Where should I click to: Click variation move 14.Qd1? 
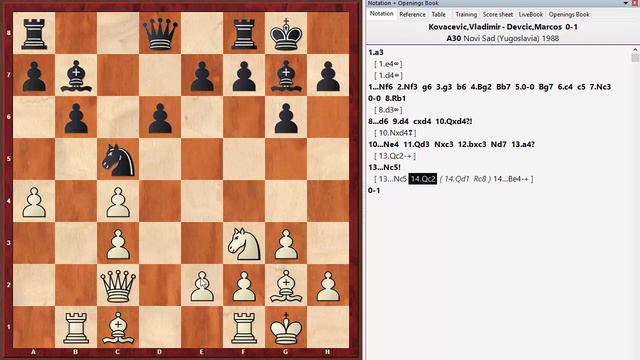coord(457,179)
